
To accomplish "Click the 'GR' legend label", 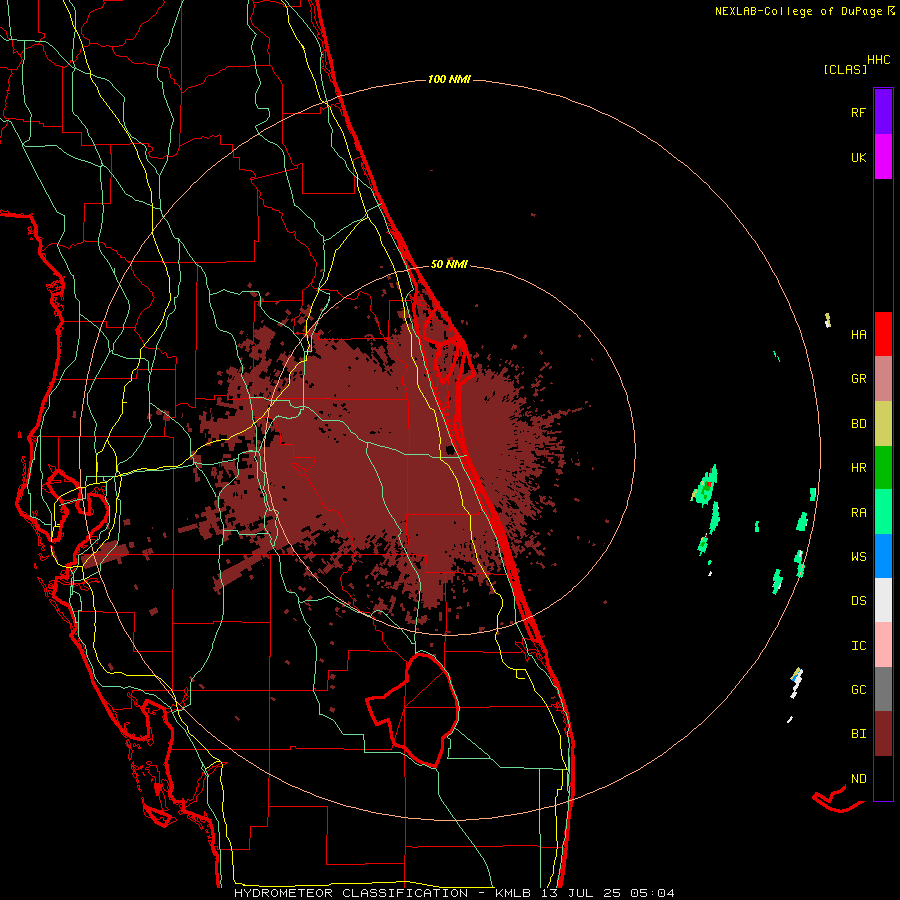I will 858,379.
